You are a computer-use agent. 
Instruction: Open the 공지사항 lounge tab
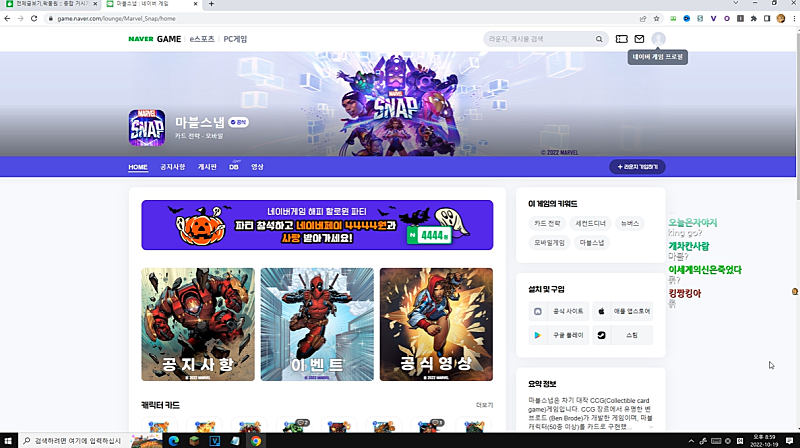172,167
